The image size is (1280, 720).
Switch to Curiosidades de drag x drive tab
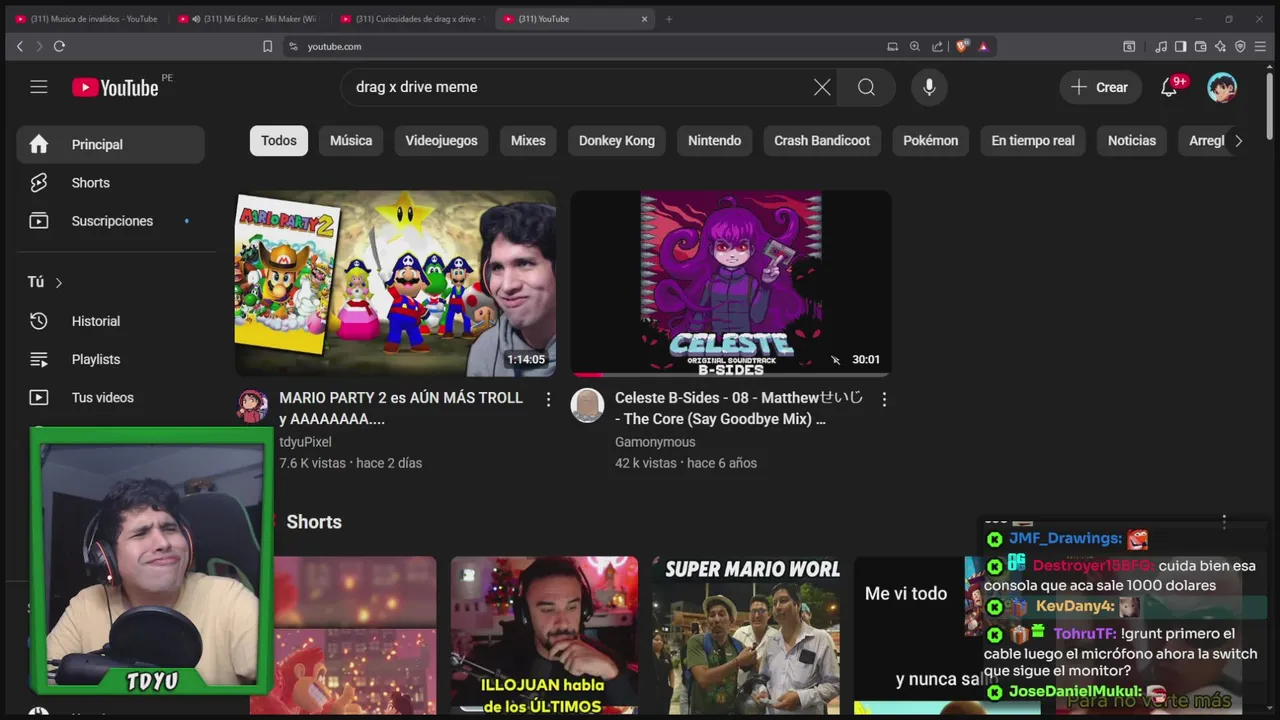pyautogui.click(x=412, y=18)
